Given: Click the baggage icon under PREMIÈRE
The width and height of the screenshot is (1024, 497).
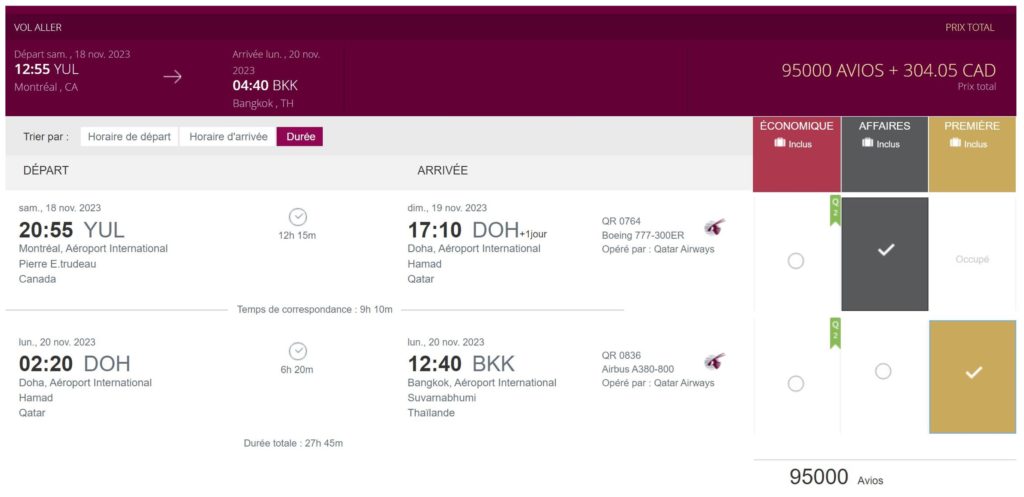Looking at the screenshot, I should point(955,143).
